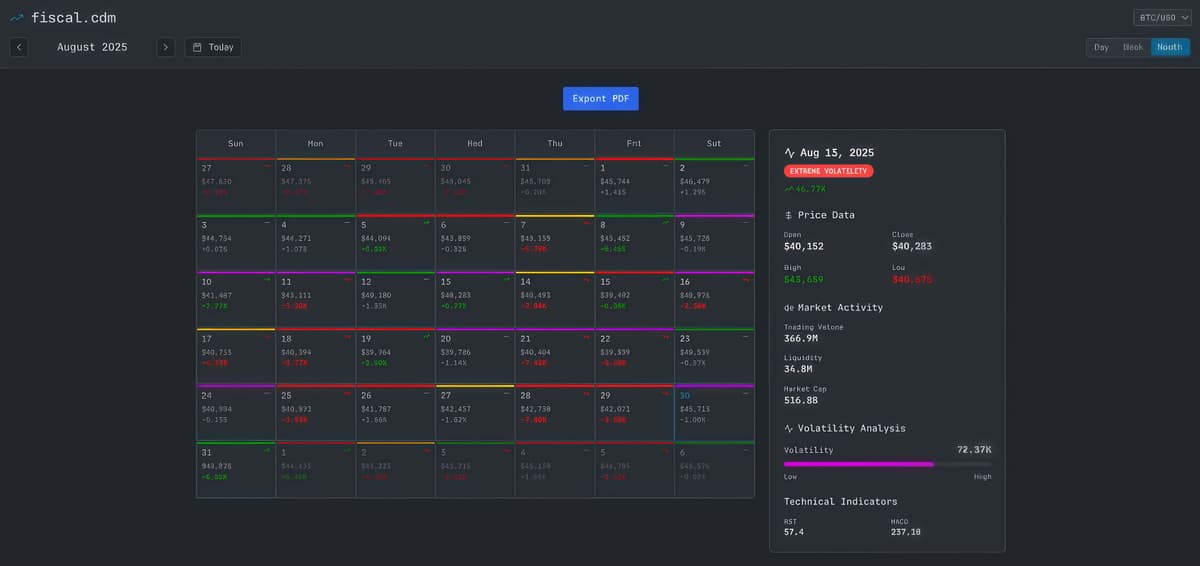
Task: Click the calendar icon inside the Today button
Action: [x=197, y=47]
